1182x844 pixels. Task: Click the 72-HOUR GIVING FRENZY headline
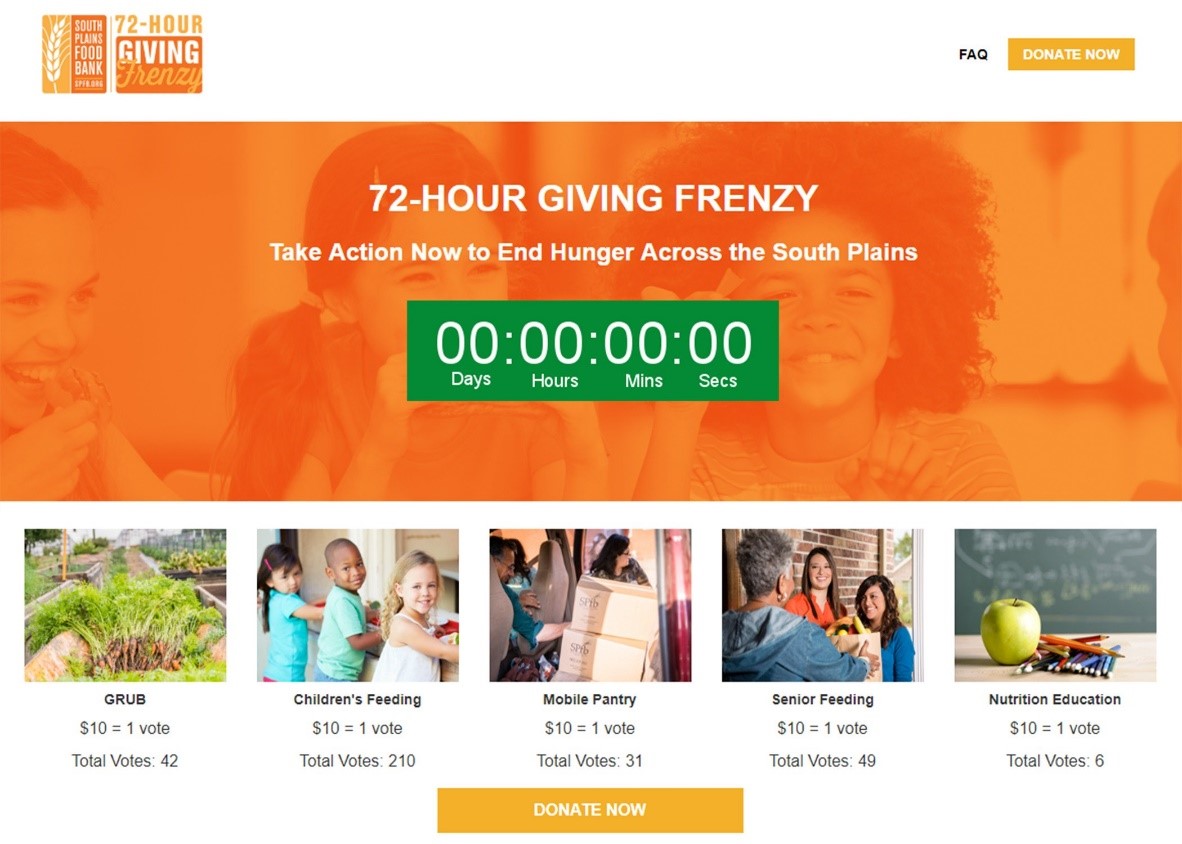(x=593, y=198)
